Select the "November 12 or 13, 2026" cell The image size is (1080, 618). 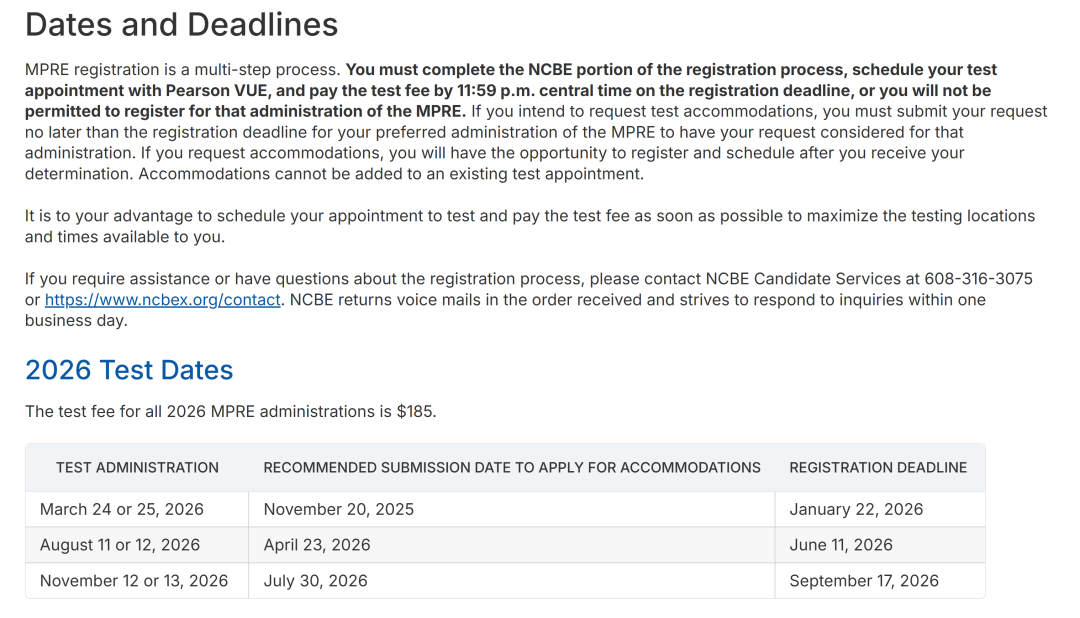134,580
